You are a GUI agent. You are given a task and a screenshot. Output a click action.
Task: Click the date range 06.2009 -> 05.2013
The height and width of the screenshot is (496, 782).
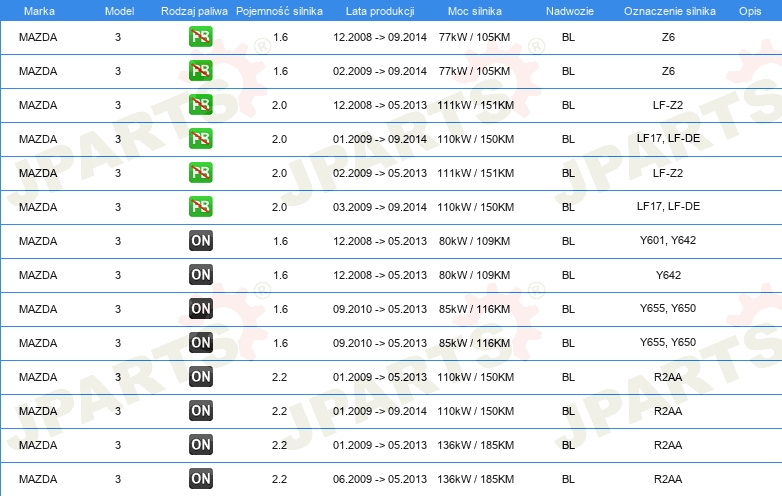(x=380, y=479)
